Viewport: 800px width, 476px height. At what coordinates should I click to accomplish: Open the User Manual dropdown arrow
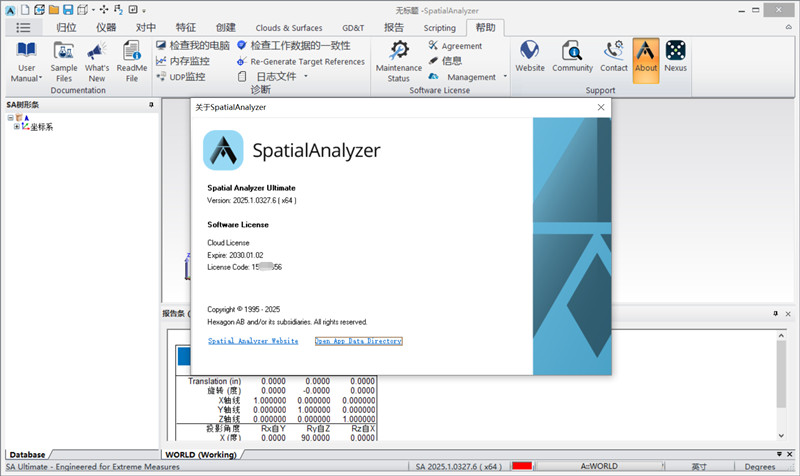click(41, 79)
